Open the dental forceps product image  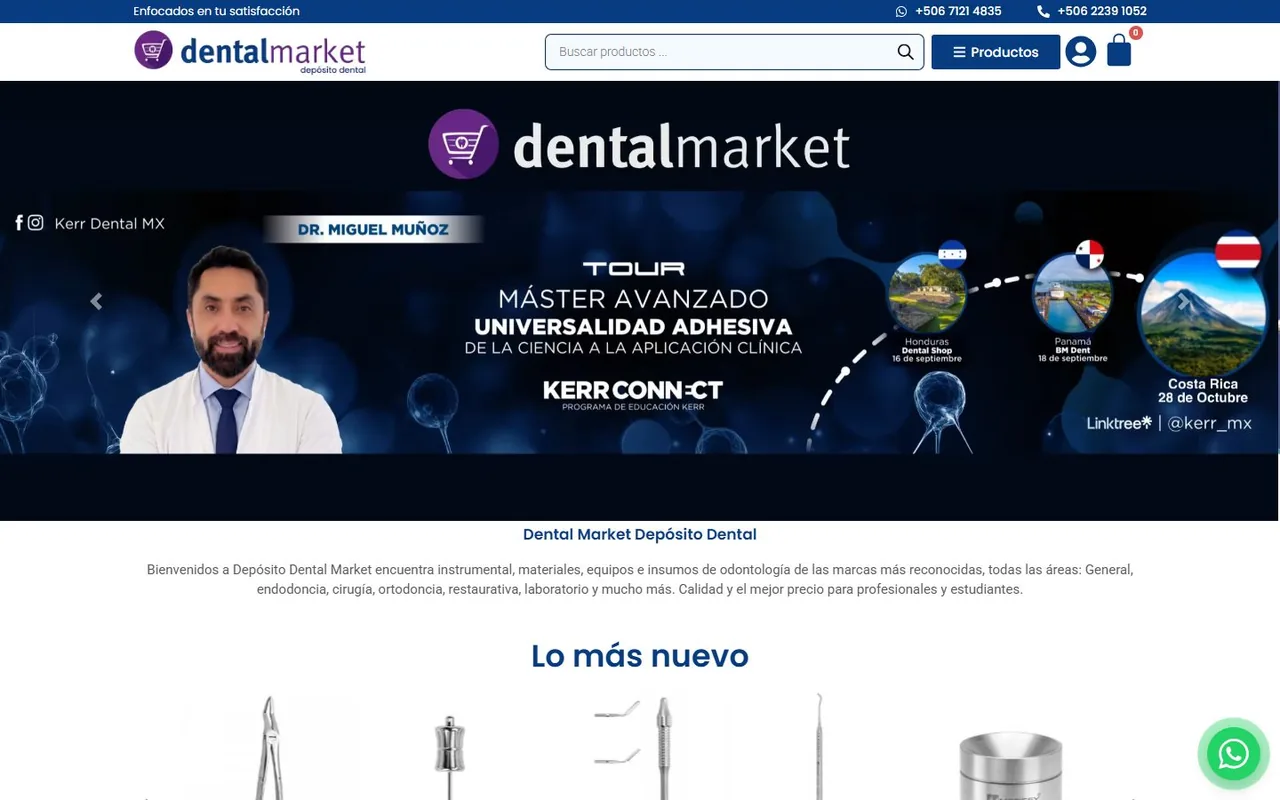point(268,747)
